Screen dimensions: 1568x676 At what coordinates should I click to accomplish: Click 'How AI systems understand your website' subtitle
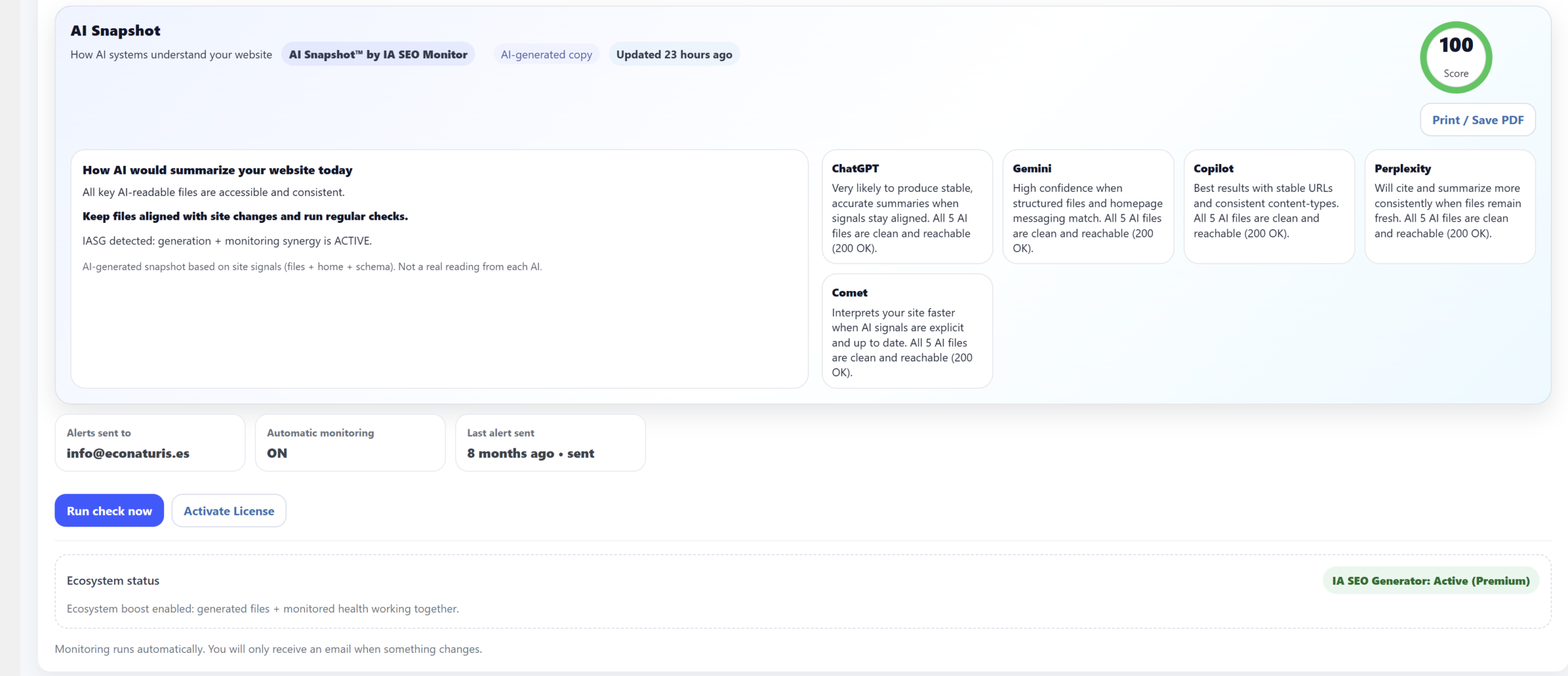171,54
